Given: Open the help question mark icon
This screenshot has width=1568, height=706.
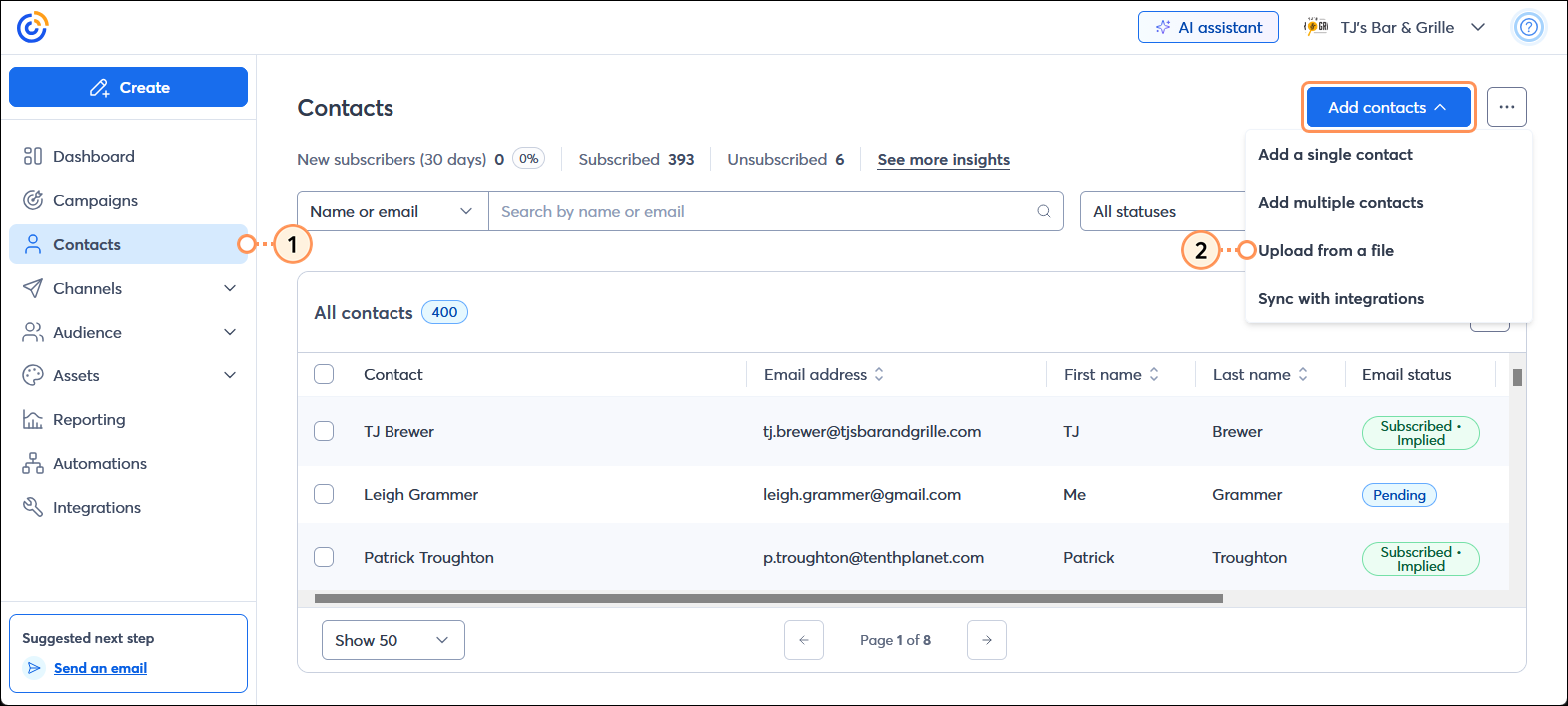Looking at the screenshot, I should pyautogui.click(x=1528, y=27).
